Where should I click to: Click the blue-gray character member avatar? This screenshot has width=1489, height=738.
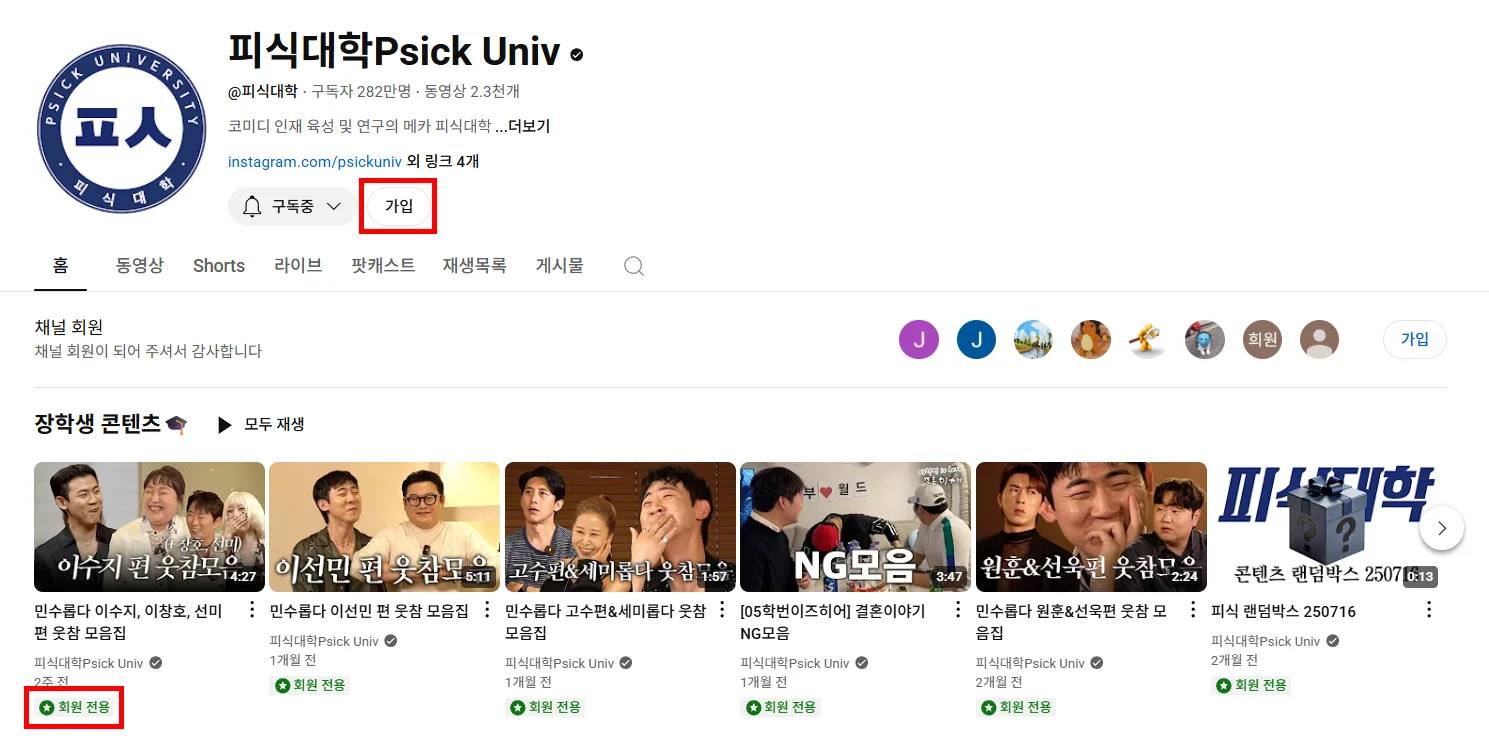pos(1205,340)
